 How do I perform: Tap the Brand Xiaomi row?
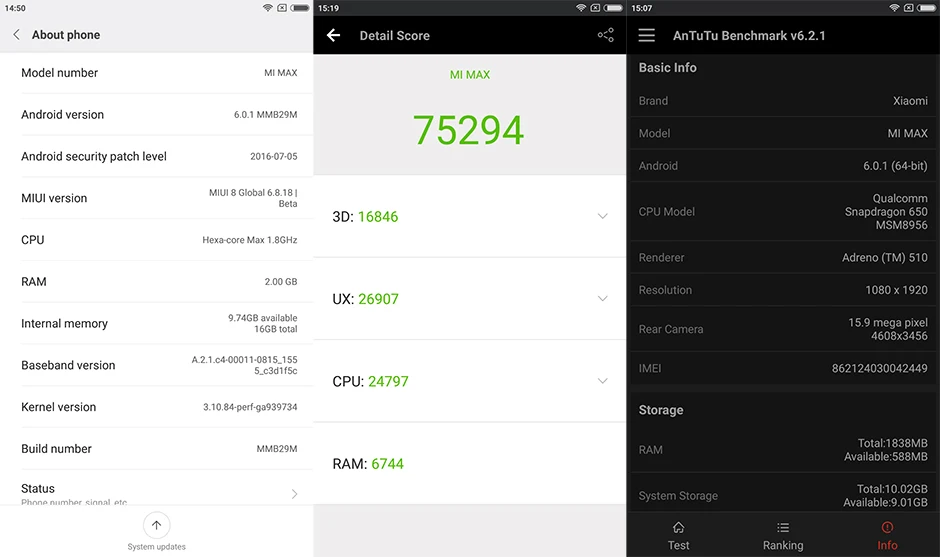(x=783, y=101)
